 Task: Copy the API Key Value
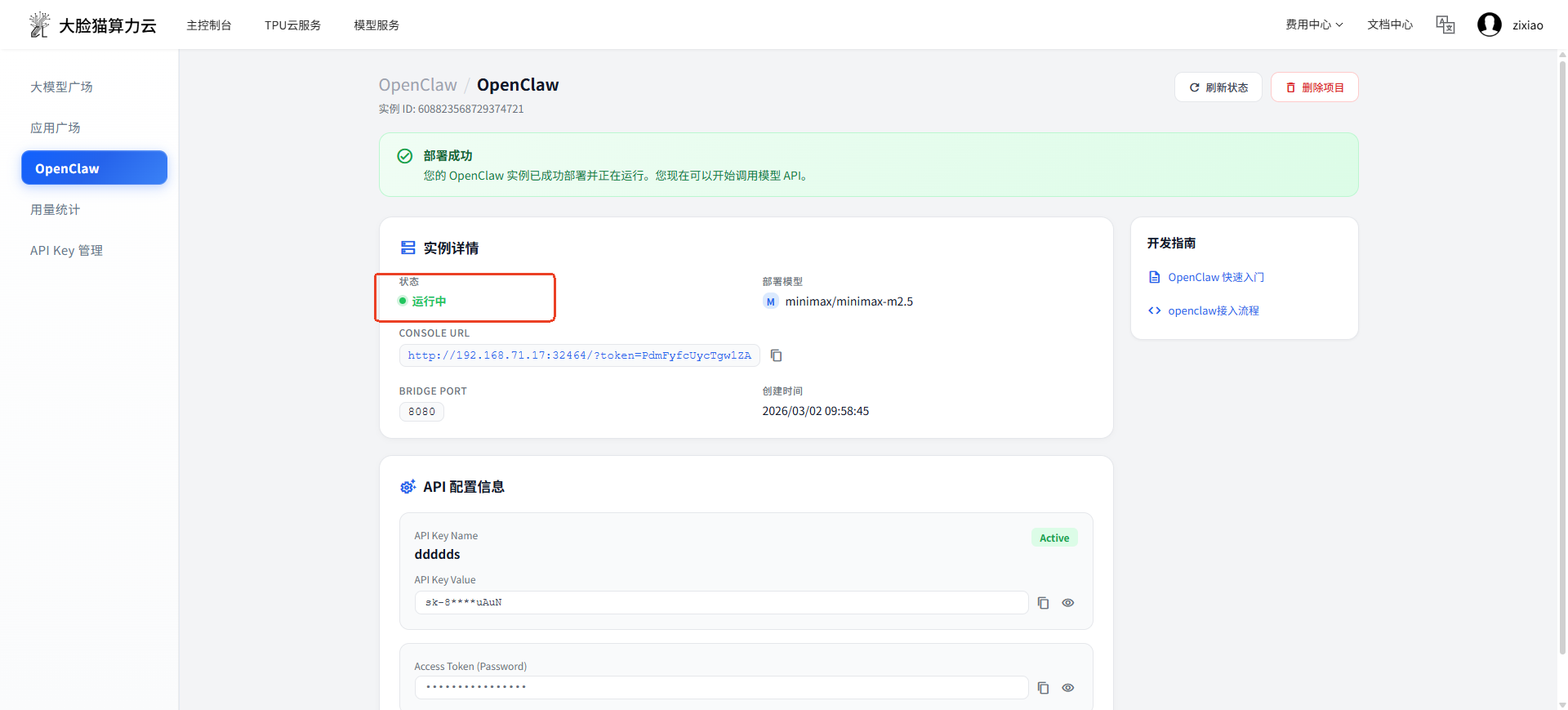point(1043,603)
